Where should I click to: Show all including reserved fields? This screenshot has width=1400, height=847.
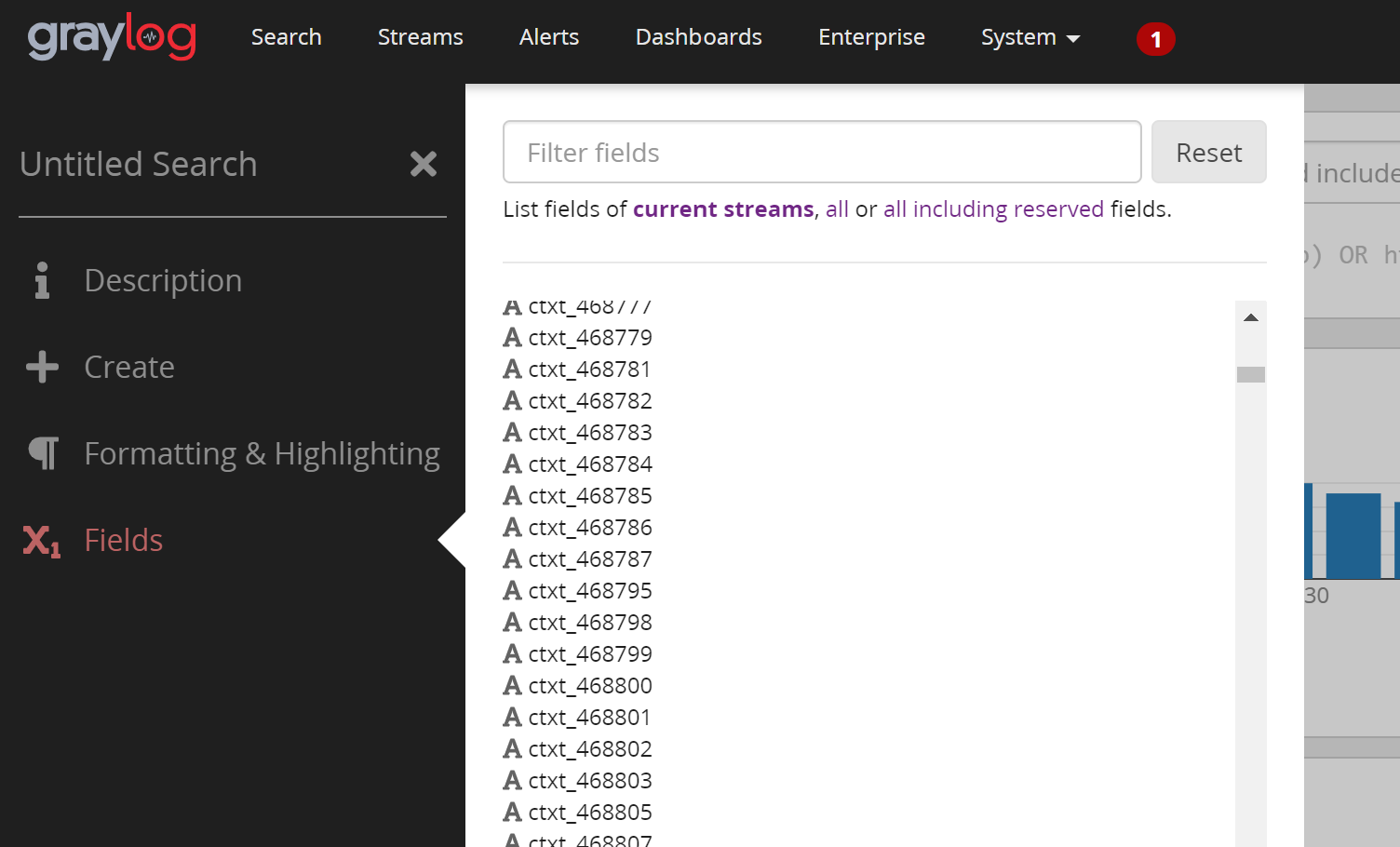[993, 209]
